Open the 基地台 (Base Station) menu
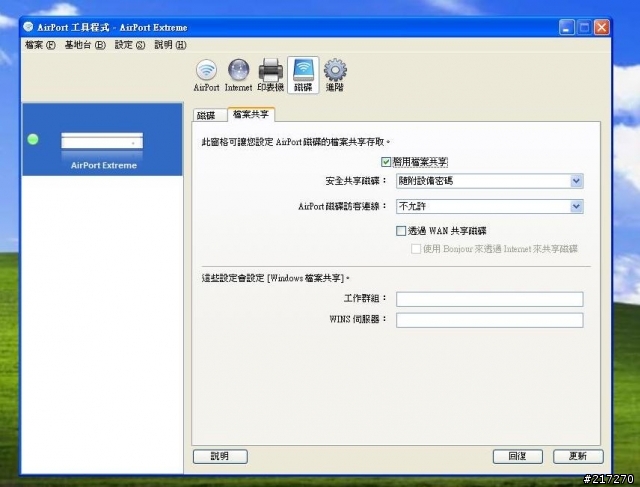640x487 pixels. click(x=85, y=45)
